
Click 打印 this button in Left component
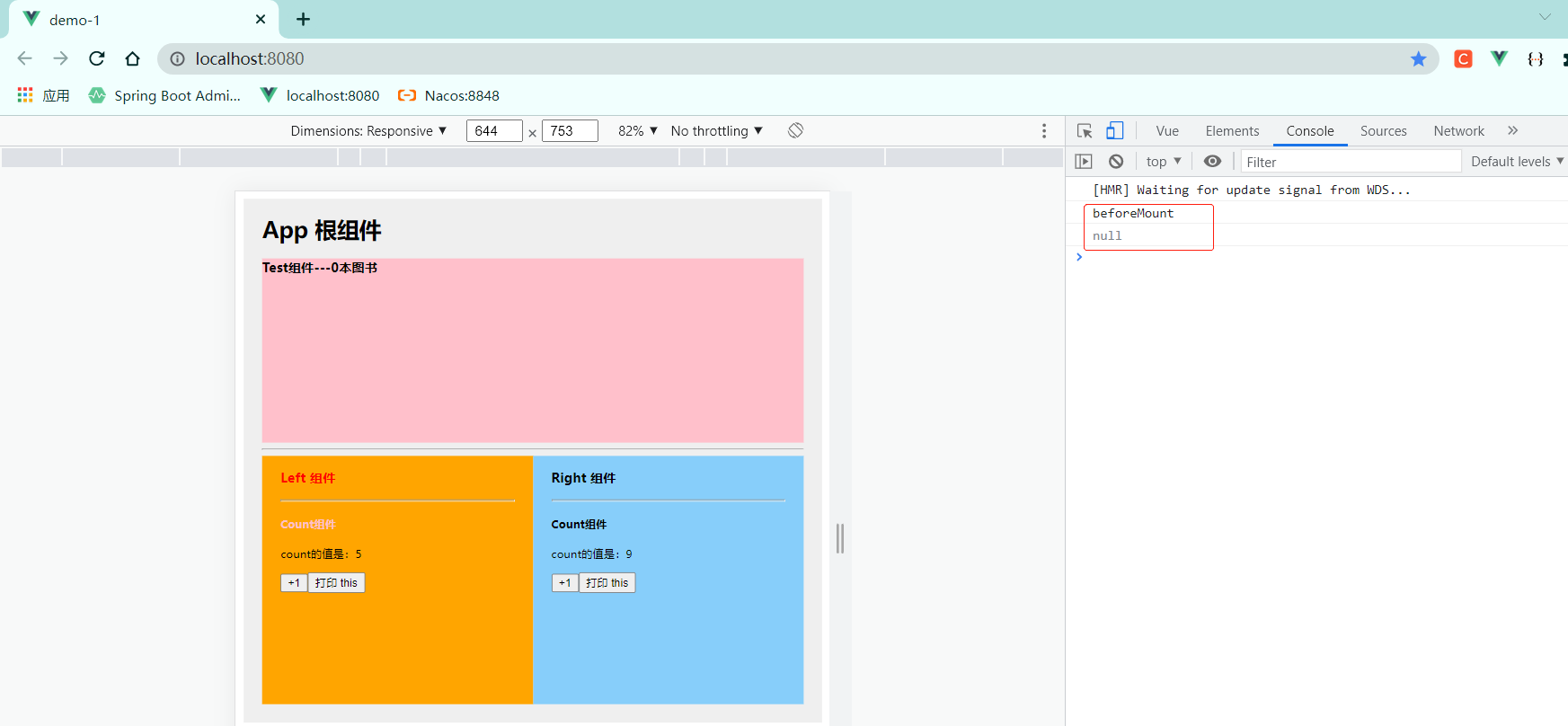pyautogui.click(x=336, y=583)
